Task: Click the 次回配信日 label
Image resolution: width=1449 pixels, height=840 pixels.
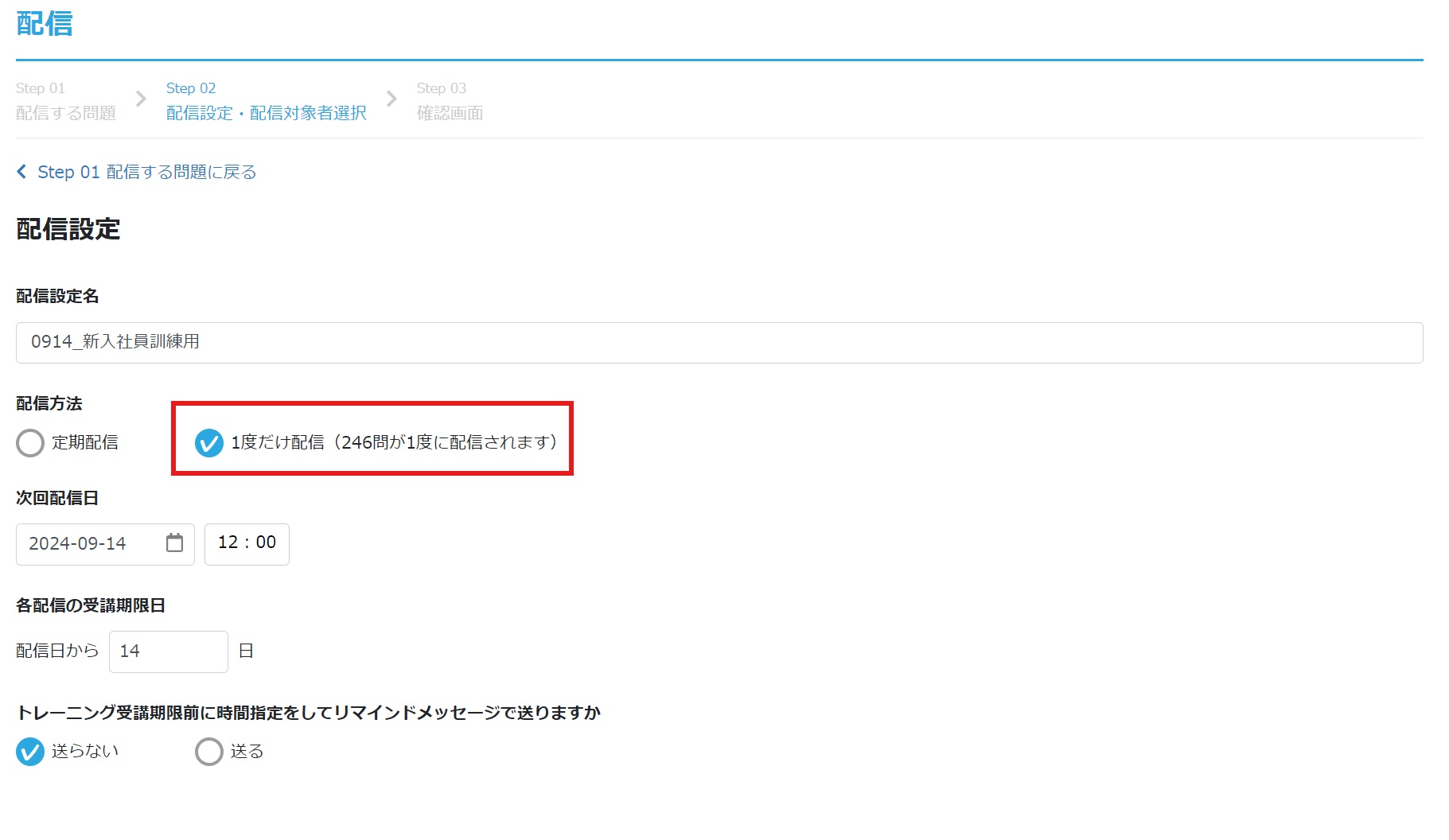Action: [57, 498]
